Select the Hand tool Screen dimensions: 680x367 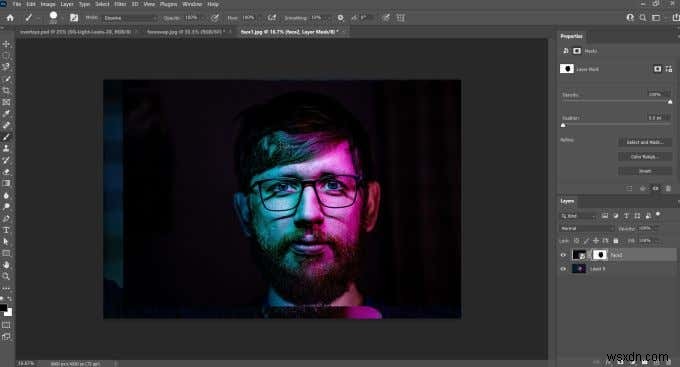pyautogui.click(x=6, y=265)
